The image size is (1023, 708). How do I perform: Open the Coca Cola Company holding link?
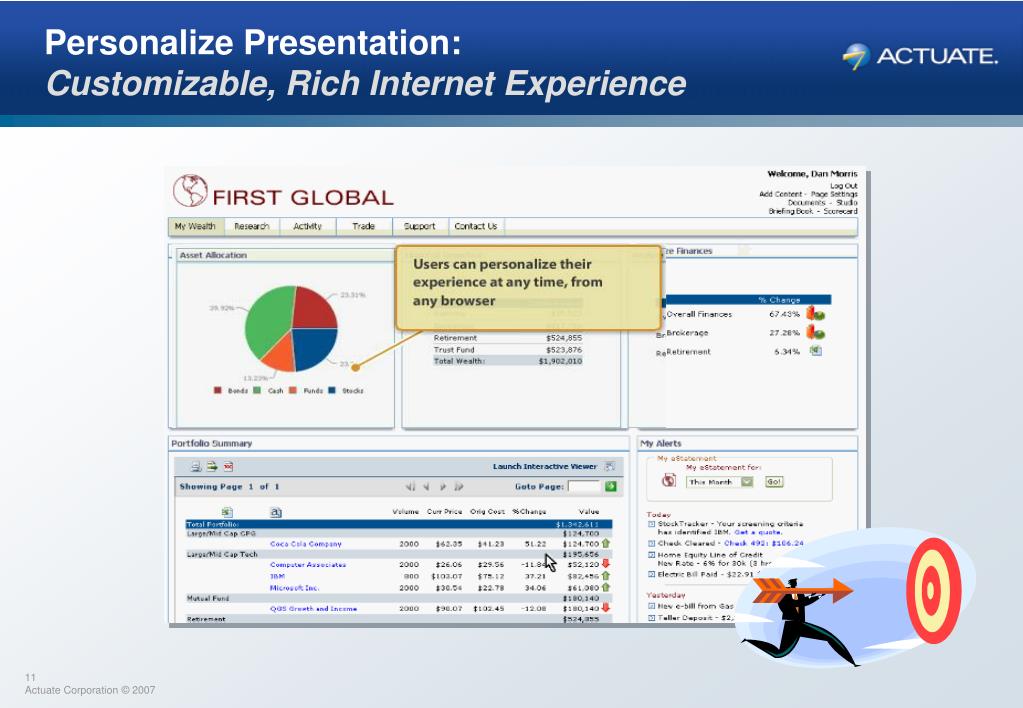pyautogui.click(x=306, y=544)
